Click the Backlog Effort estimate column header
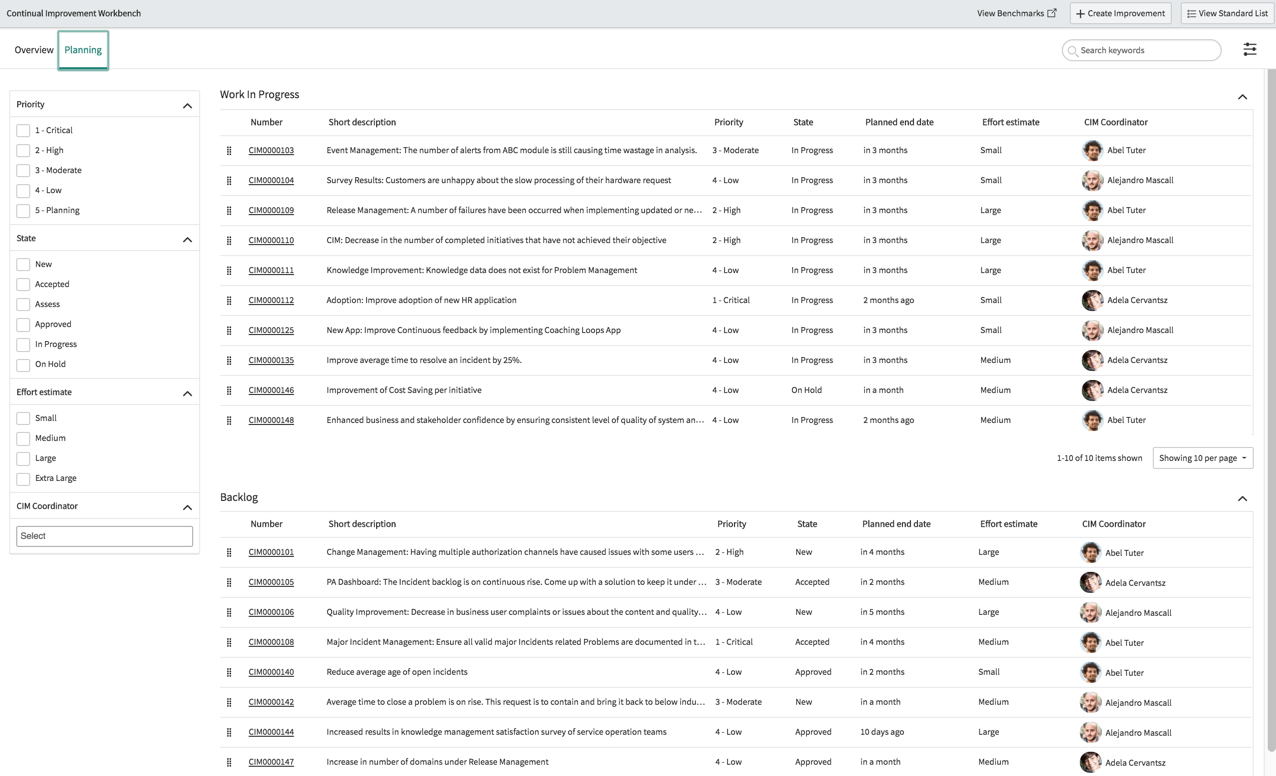Image resolution: width=1276 pixels, height=776 pixels. click(1008, 524)
